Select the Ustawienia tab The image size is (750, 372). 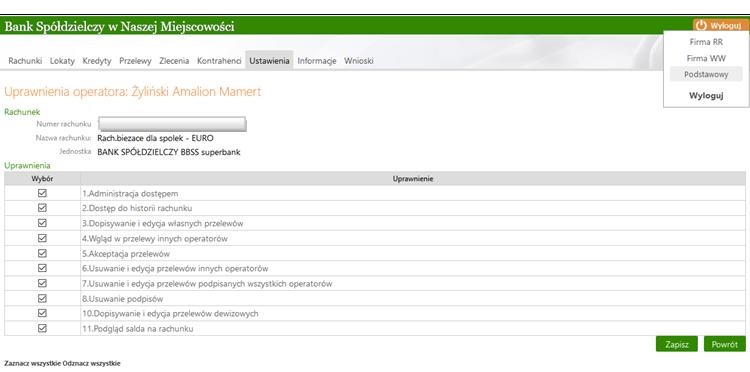point(269,61)
